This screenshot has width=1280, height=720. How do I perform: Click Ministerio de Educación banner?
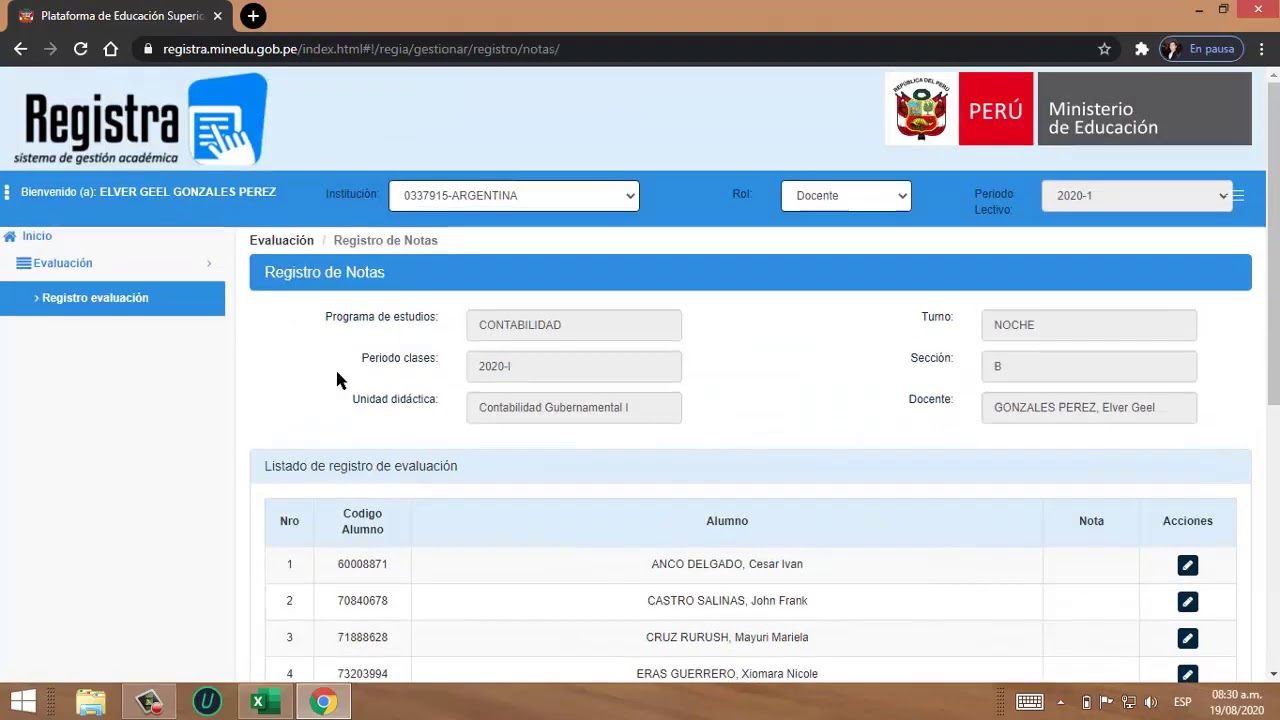click(1145, 109)
